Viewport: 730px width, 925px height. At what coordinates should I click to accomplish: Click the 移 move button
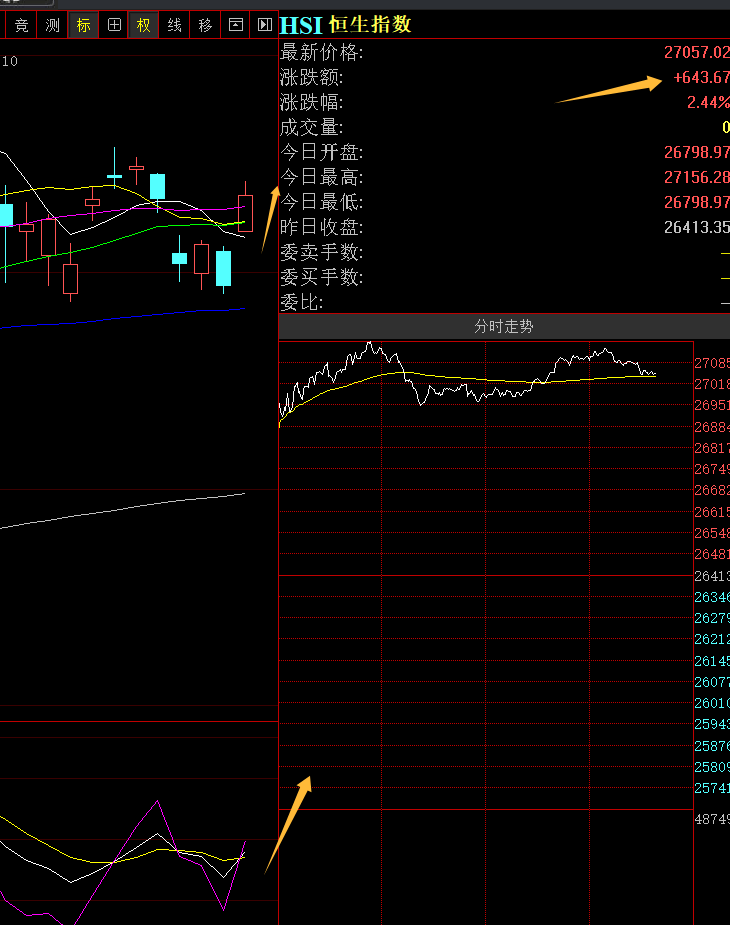tap(205, 25)
